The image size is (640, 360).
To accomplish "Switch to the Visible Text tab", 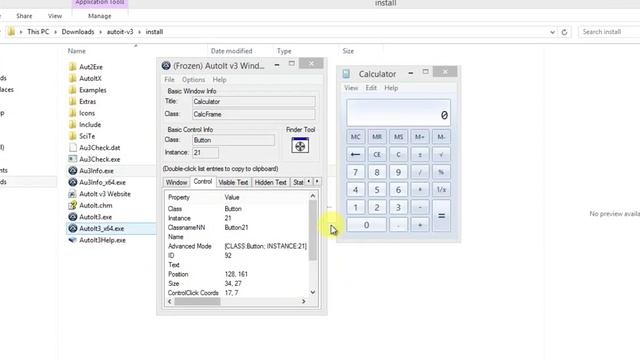I will click(x=233, y=182).
